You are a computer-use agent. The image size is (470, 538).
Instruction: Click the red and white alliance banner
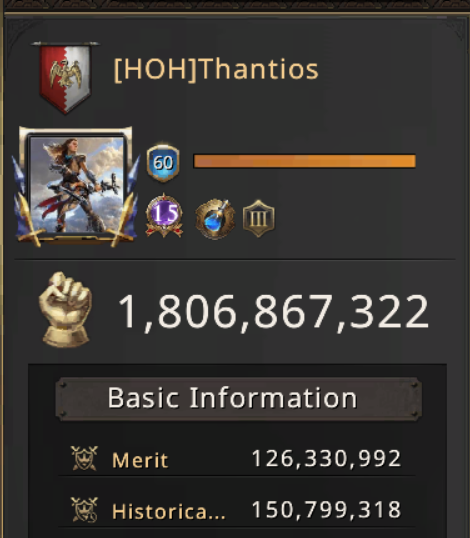pyautogui.click(x=65, y=78)
